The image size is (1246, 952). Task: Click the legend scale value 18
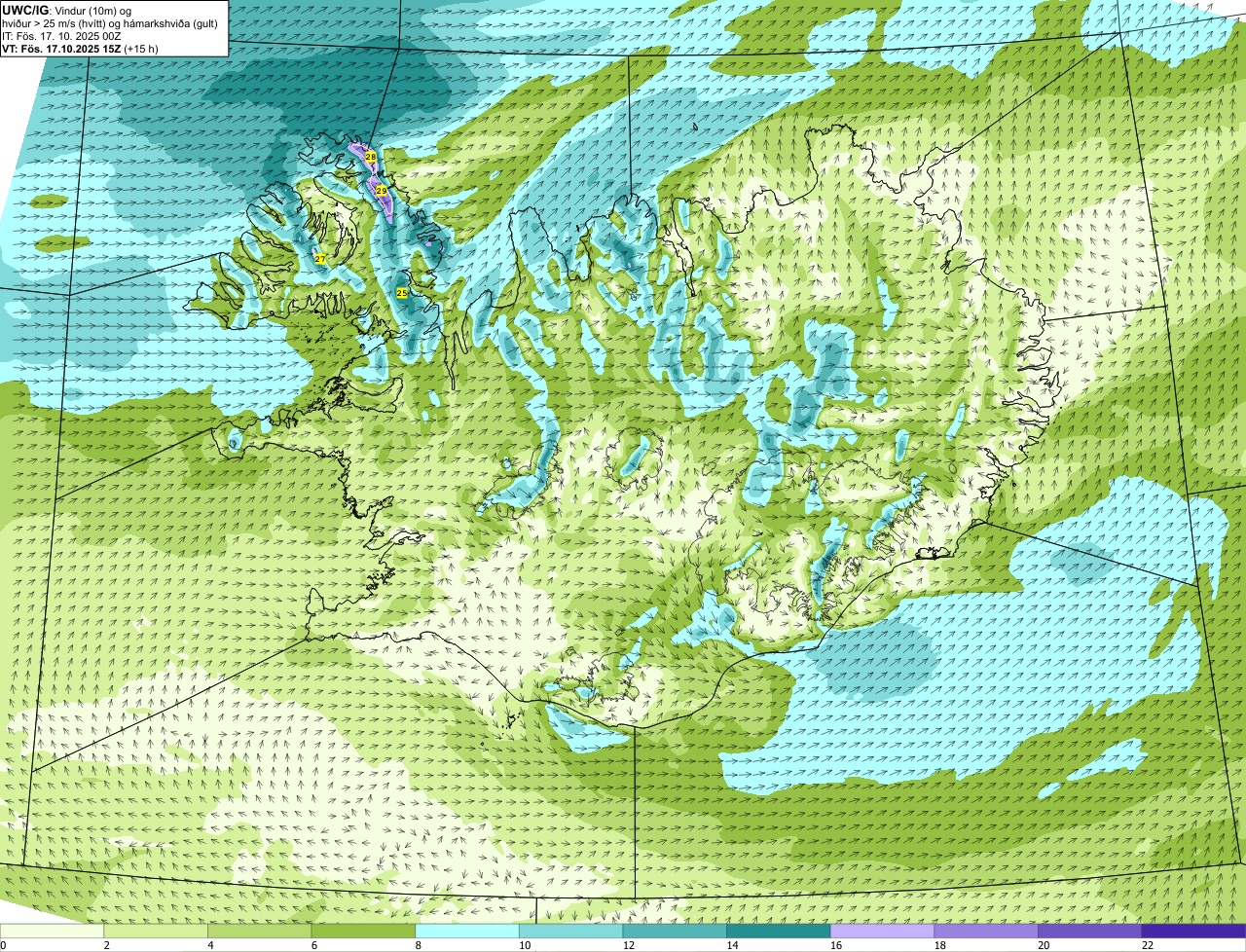[x=940, y=945]
